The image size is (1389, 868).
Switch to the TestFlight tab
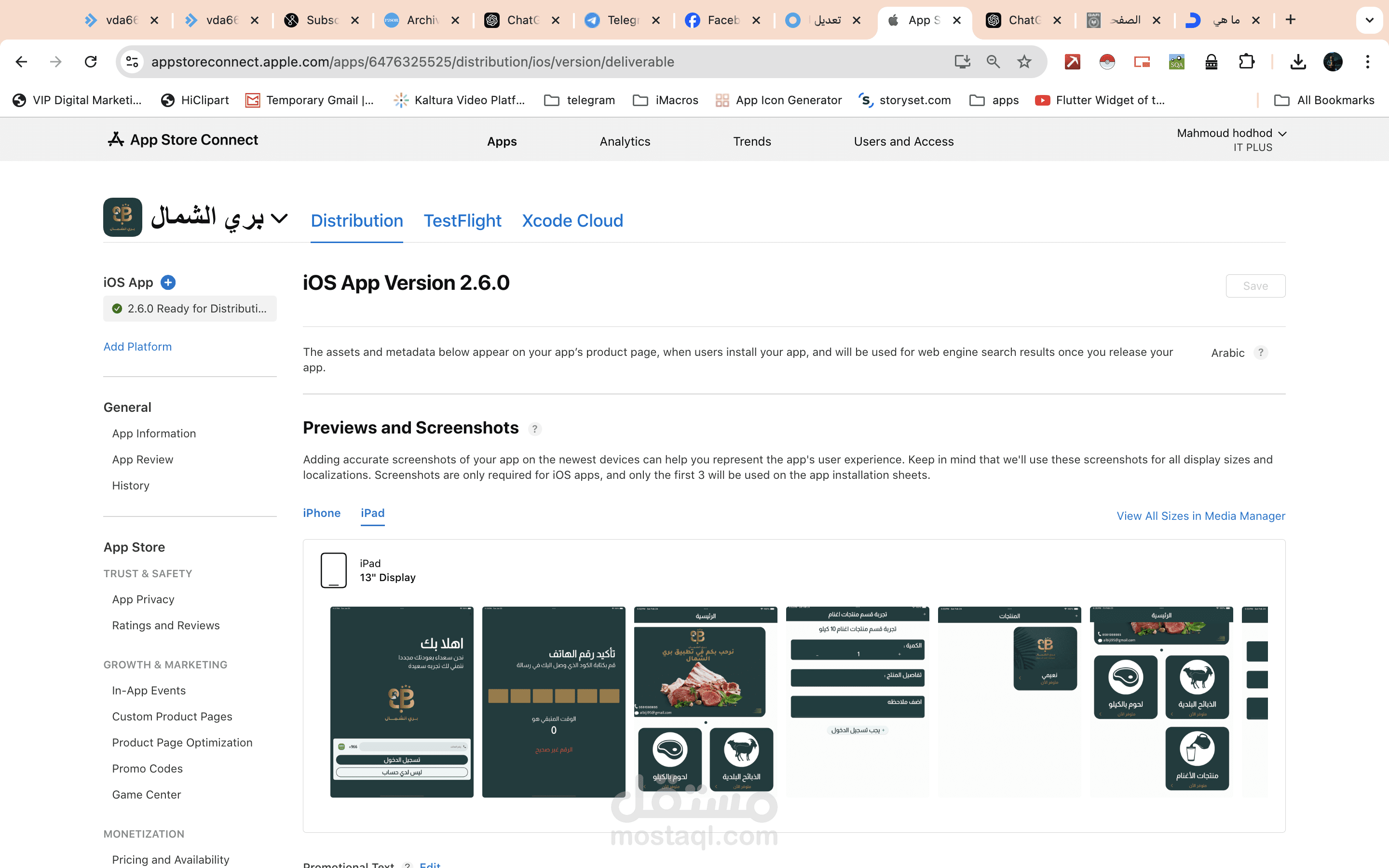click(x=462, y=220)
